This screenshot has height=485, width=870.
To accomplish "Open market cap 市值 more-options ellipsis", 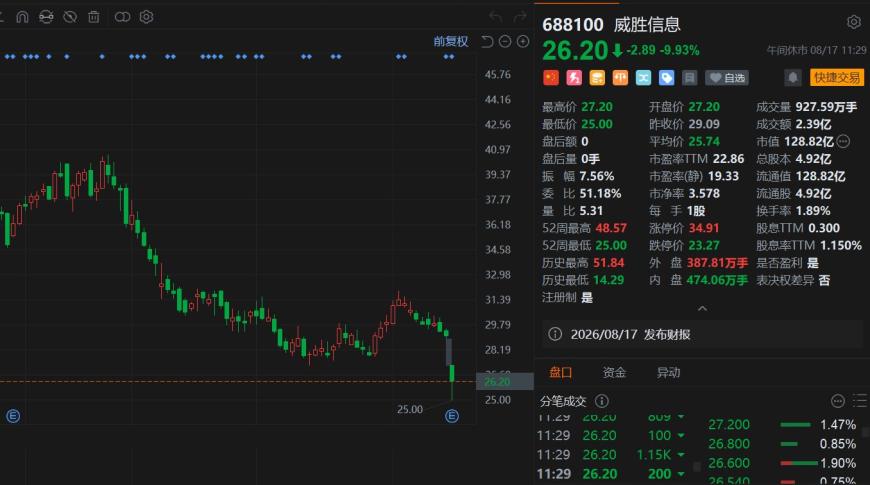I will coord(843,142).
